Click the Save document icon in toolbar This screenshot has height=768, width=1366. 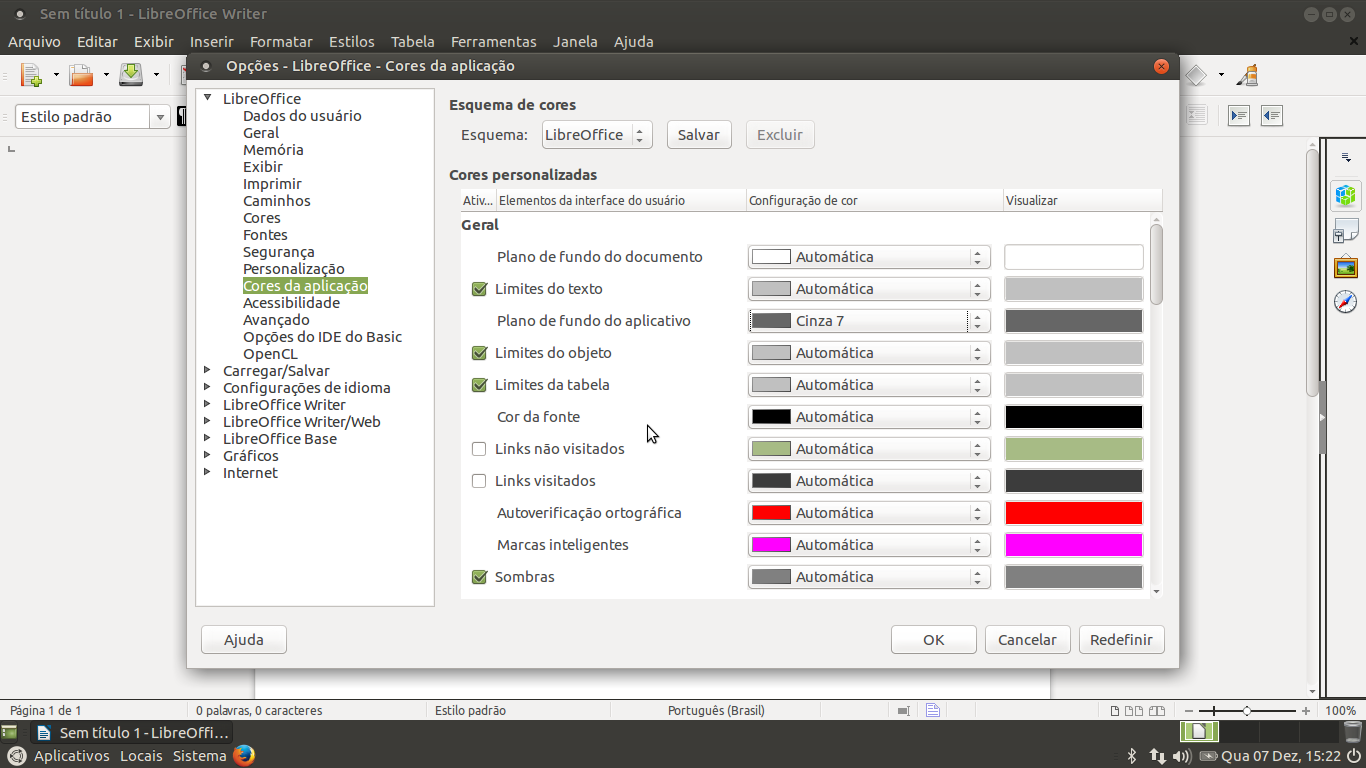tap(131, 75)
